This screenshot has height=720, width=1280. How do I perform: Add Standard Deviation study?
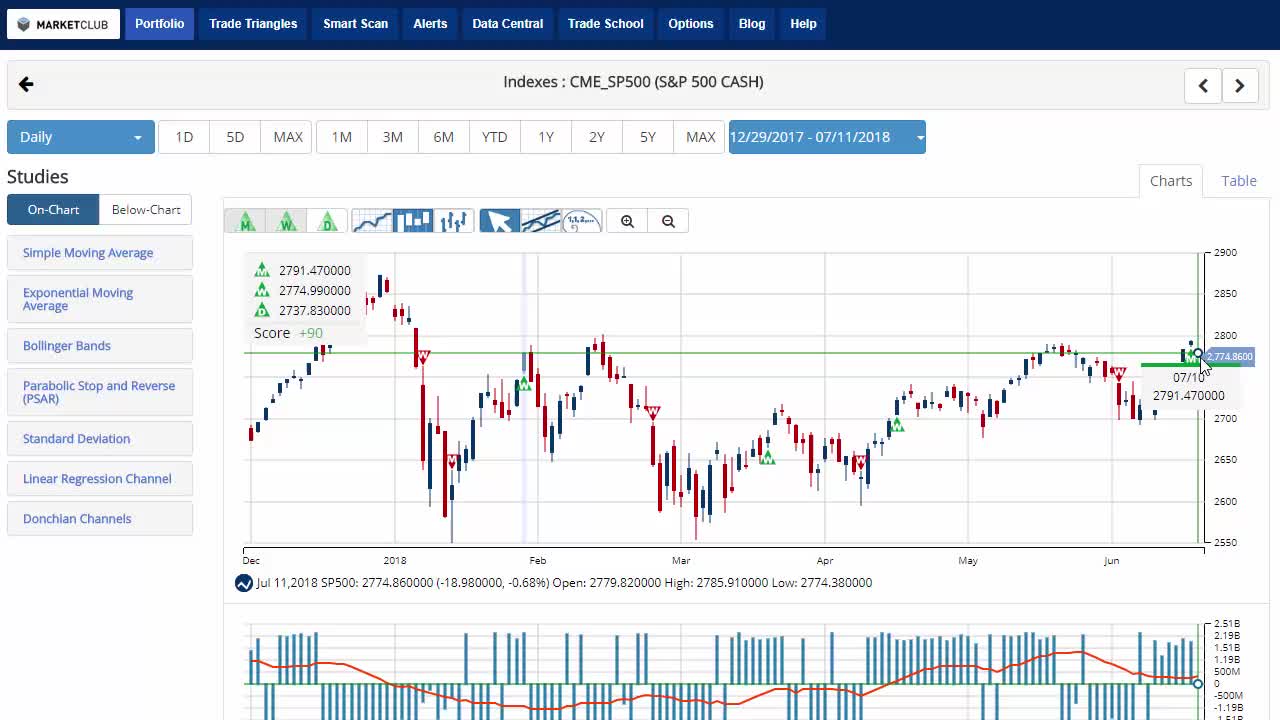coord(100,439)
